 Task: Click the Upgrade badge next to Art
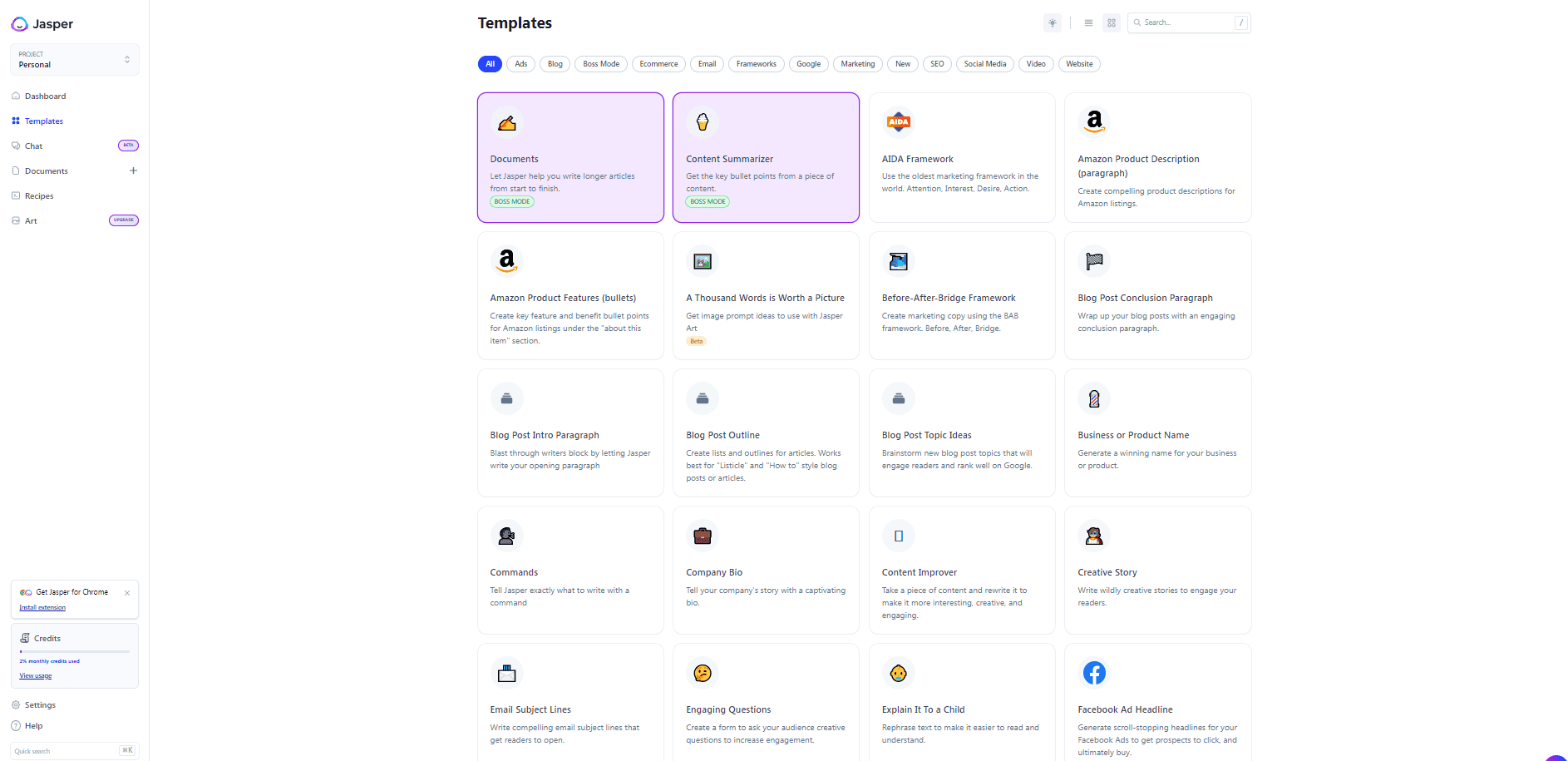point(124,220)
